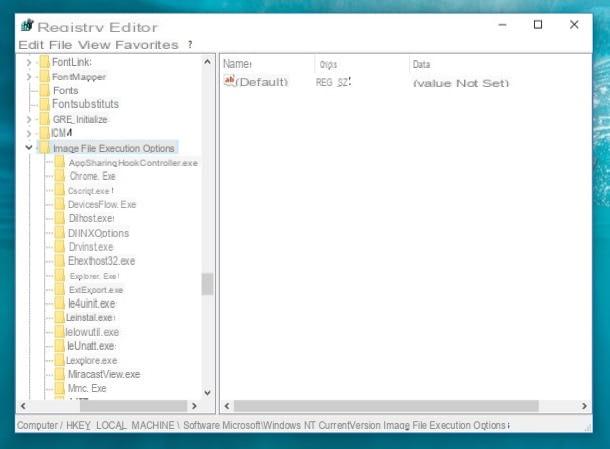Click the (value Not Set) data cell
Viewport: 610px width, 449px height.
461,83
